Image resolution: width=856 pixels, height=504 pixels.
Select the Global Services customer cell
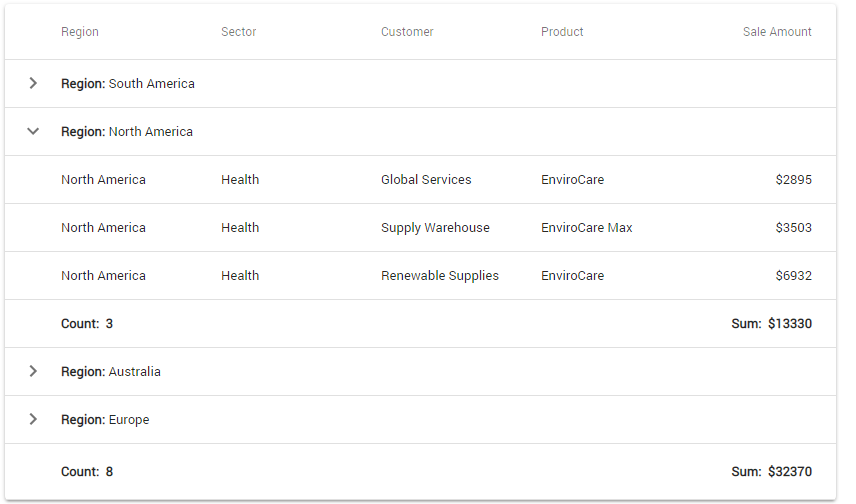[x=426, y=180]
